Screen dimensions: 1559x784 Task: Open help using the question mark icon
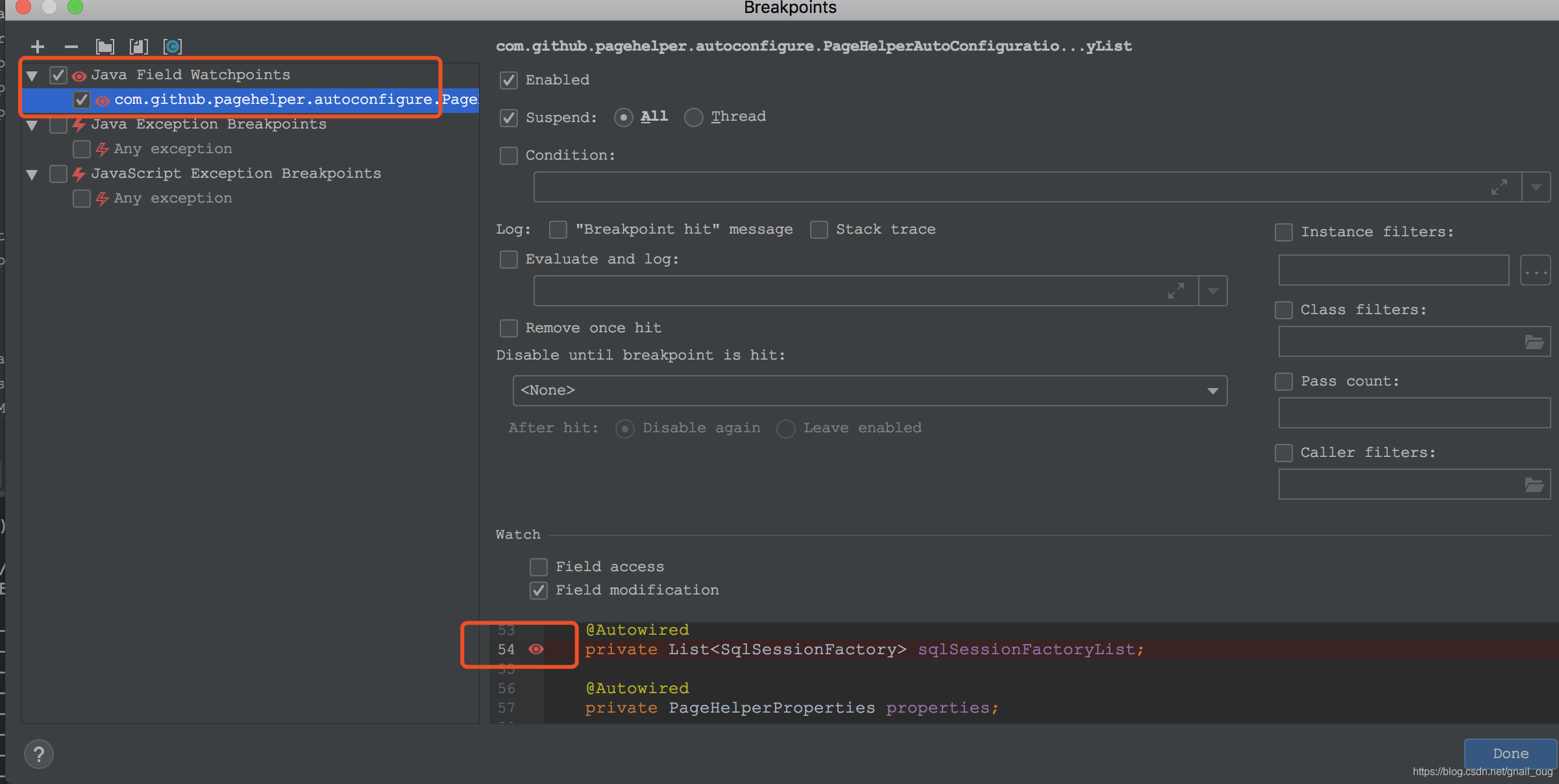(x=39, y=753)
